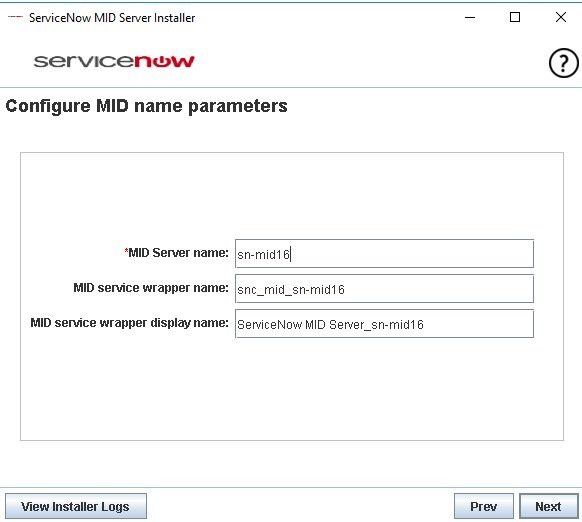Image resolution: width=582 pixels, height=522 pixels.
Task: Select the MID service wrapper display name field
Action: point(384,324)
